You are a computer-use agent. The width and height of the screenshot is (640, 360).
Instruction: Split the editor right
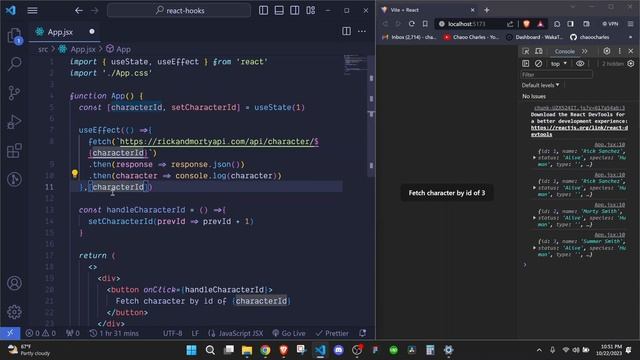346,31
